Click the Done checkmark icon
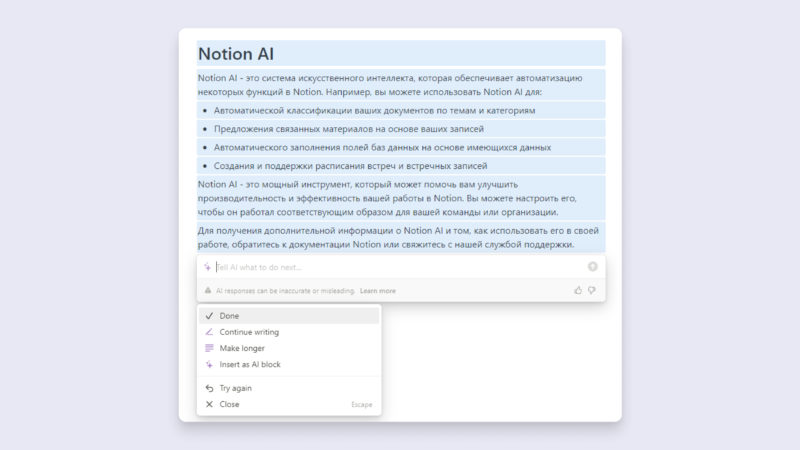 click(209, 316)
